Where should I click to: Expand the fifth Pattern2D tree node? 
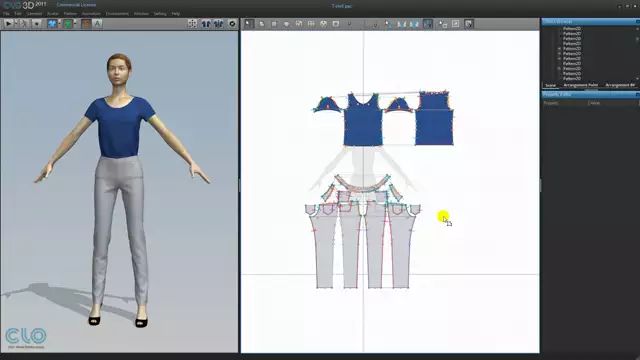point(559,49)
